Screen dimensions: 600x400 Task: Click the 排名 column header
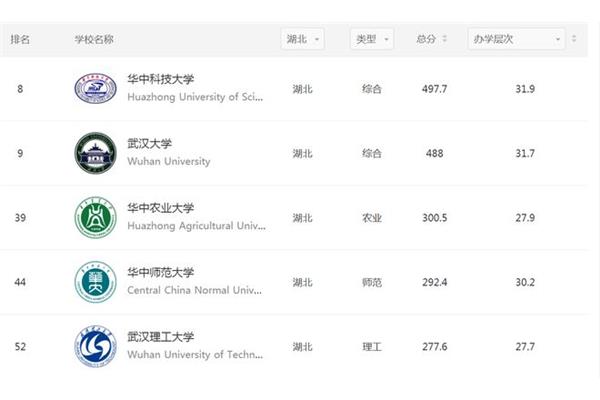point(20,39)
